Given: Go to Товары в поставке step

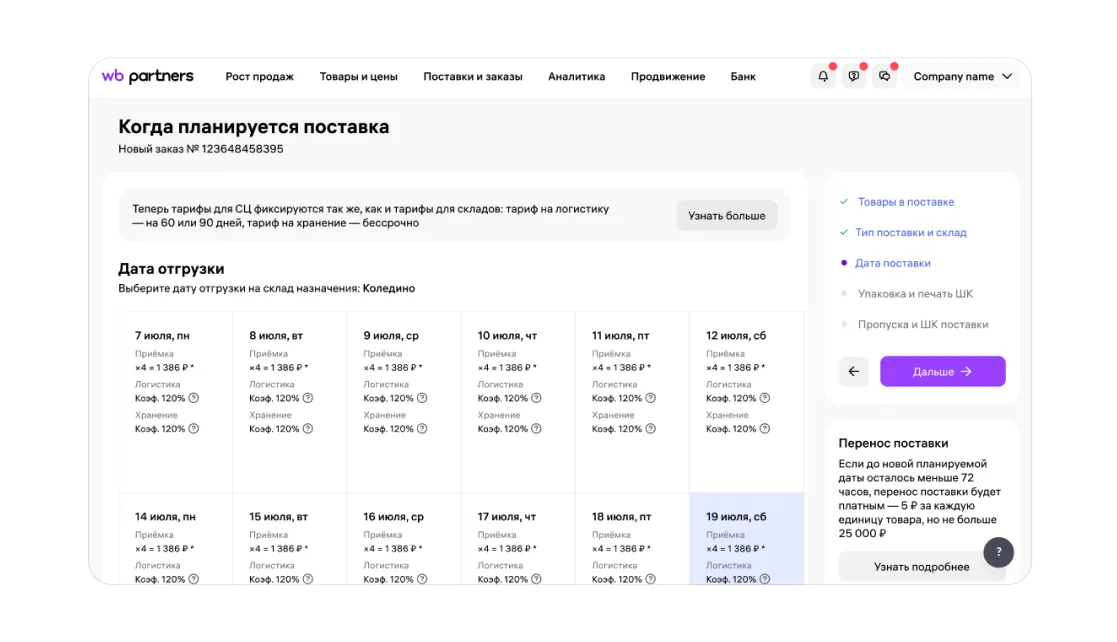Looking at the screenshot, I should tap(905, 202).
